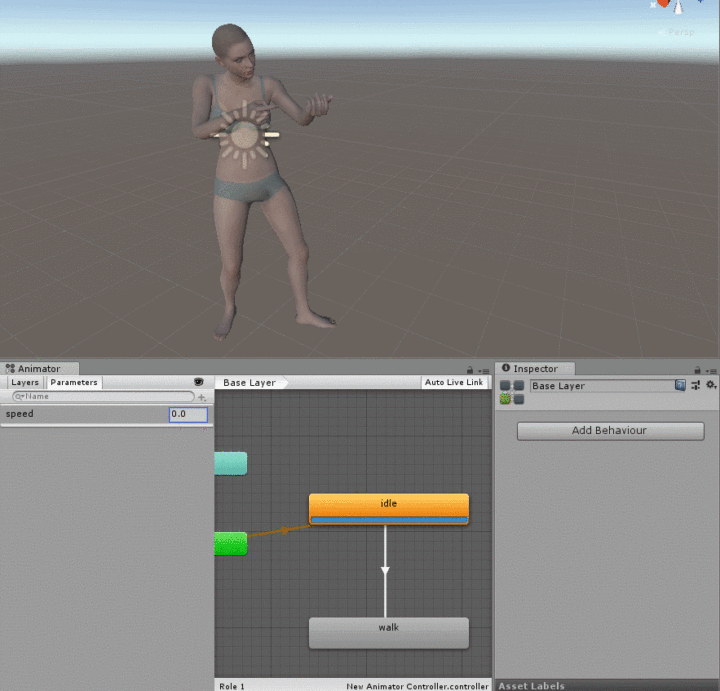Open the Animator panel options menu
Screen dimensions: 720x691
pyautogui.click(x=484, y=369)
